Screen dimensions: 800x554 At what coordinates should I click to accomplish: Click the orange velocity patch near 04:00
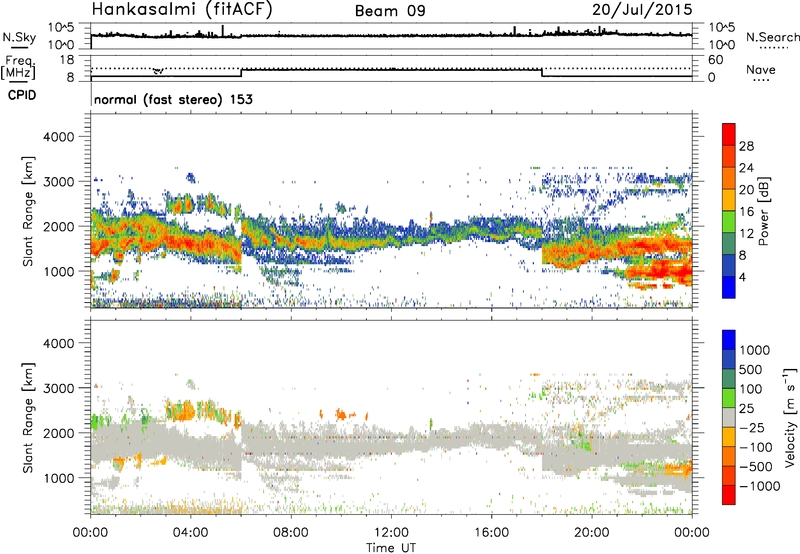coord(183,411)
